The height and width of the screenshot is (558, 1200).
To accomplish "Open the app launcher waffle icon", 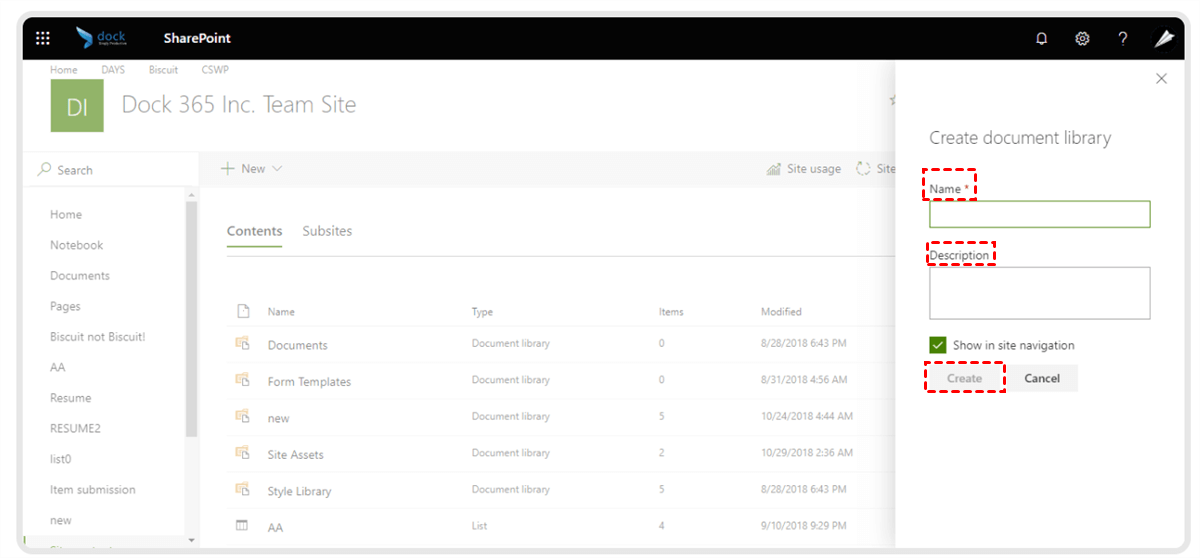I will (x=43, y=38).
